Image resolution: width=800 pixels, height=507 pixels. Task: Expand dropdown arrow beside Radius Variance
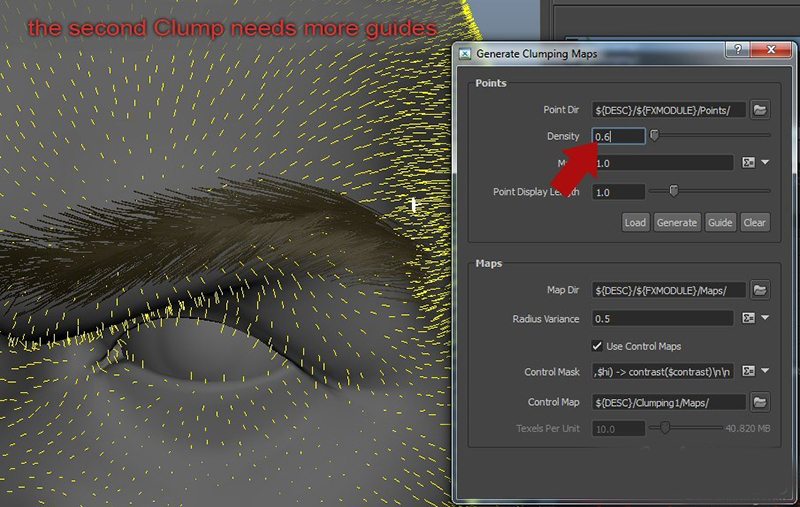coord(765,317)
